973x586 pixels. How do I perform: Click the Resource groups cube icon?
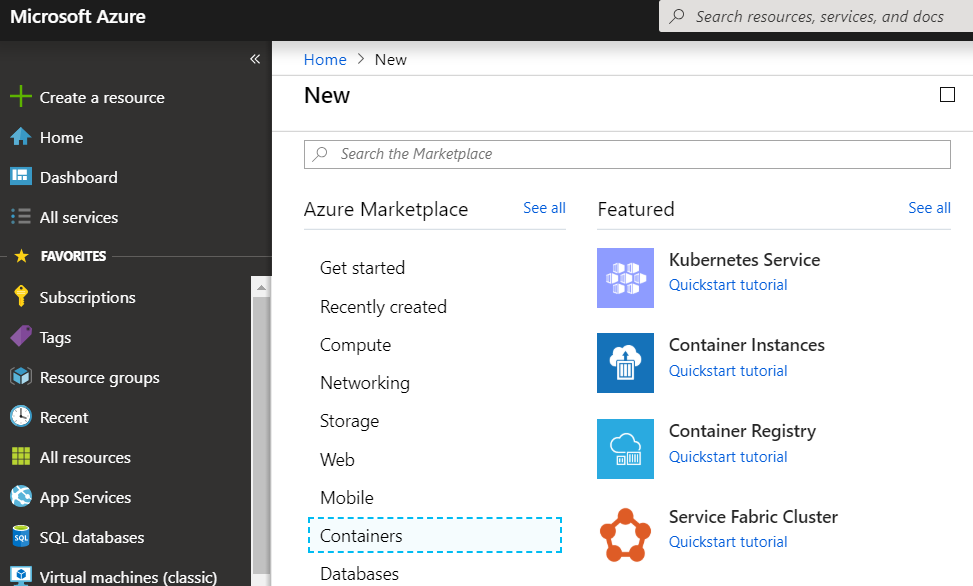pos(20,377)
